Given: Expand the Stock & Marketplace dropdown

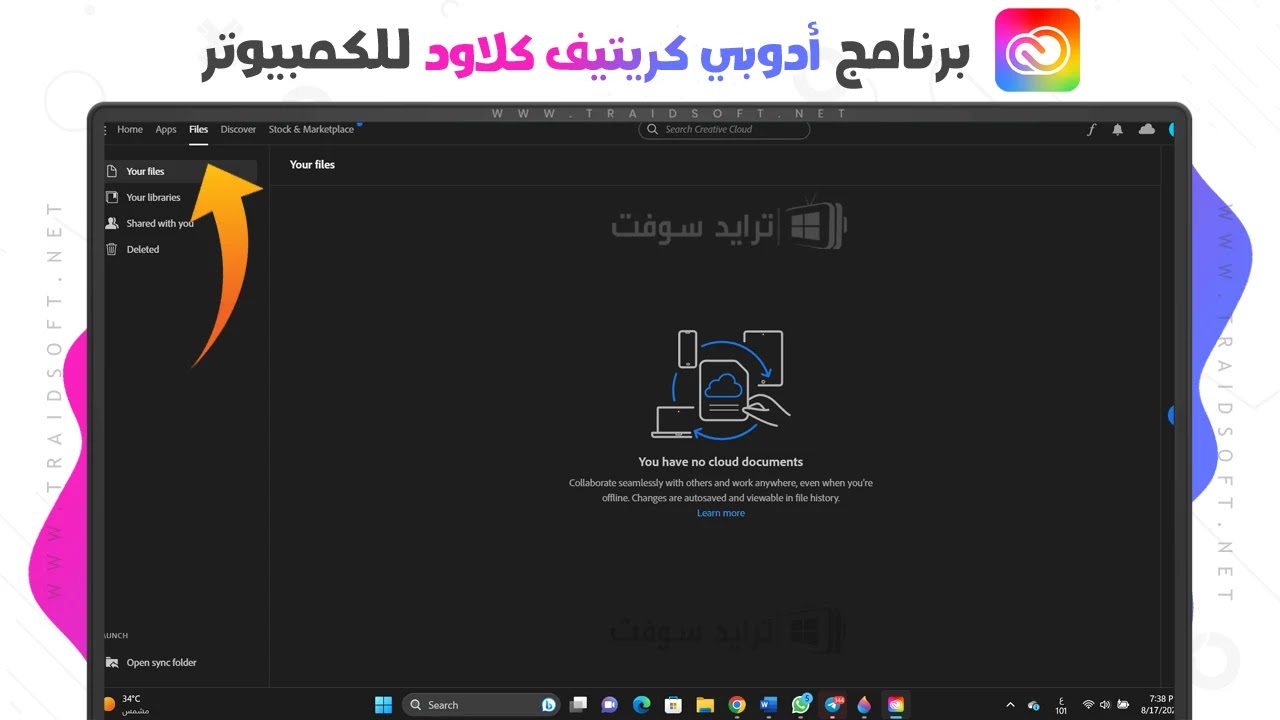Looking at the screenshot, I should (312, 129).
